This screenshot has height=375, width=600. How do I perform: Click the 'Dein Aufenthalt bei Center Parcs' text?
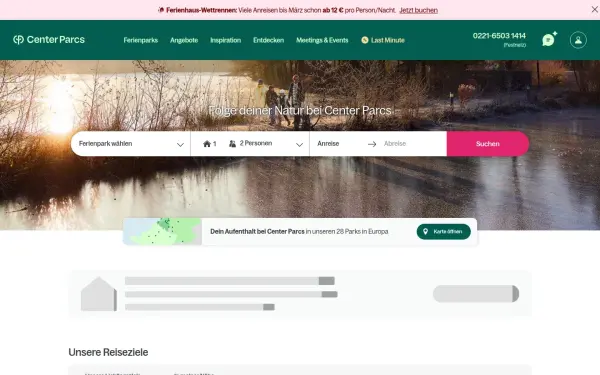point(257,232)
